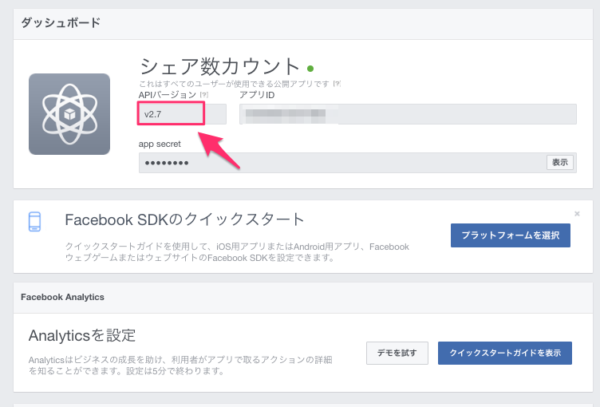Click the public app description text
The width and height of the screenshot is (600, 407).
click(234, 84)
